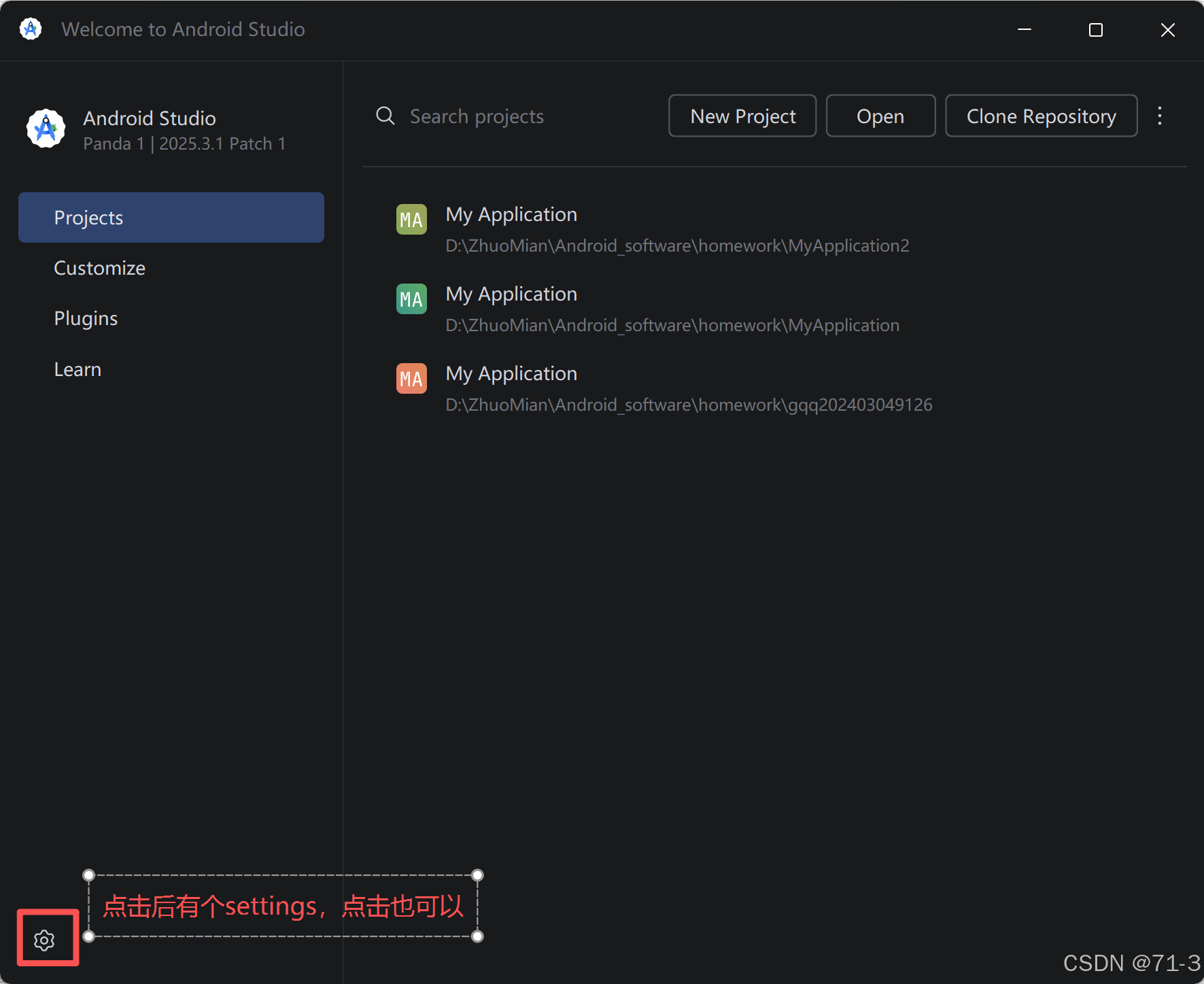Click the orange MA icon for gqq202403049126
Viewport: 1204px width, 984px height.
tap(411, 379)
